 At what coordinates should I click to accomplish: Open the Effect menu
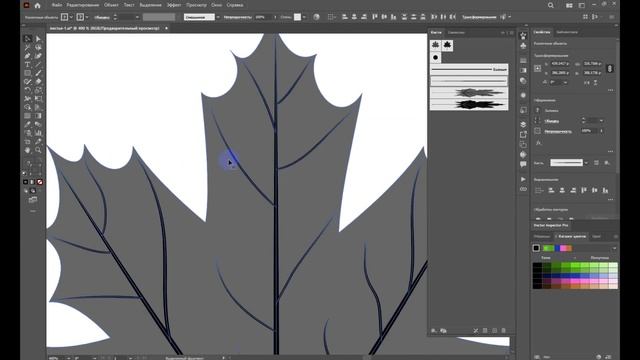(174, 5)
